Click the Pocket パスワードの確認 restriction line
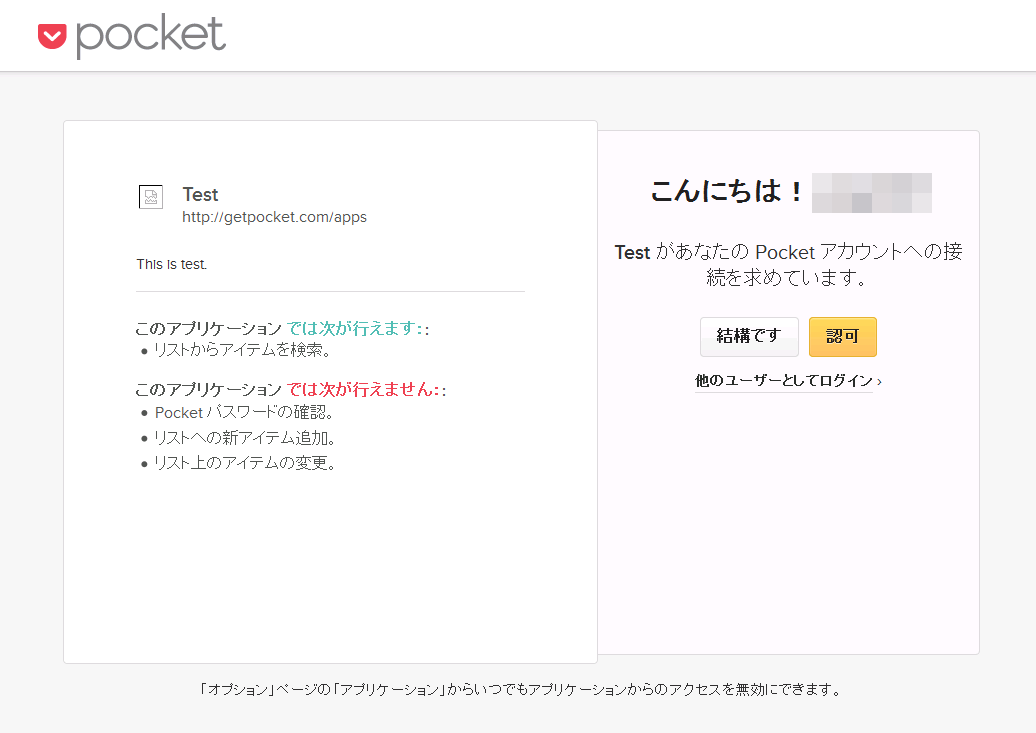The image size is (1036, 733). pyautogui.click(x=244, y=412)
